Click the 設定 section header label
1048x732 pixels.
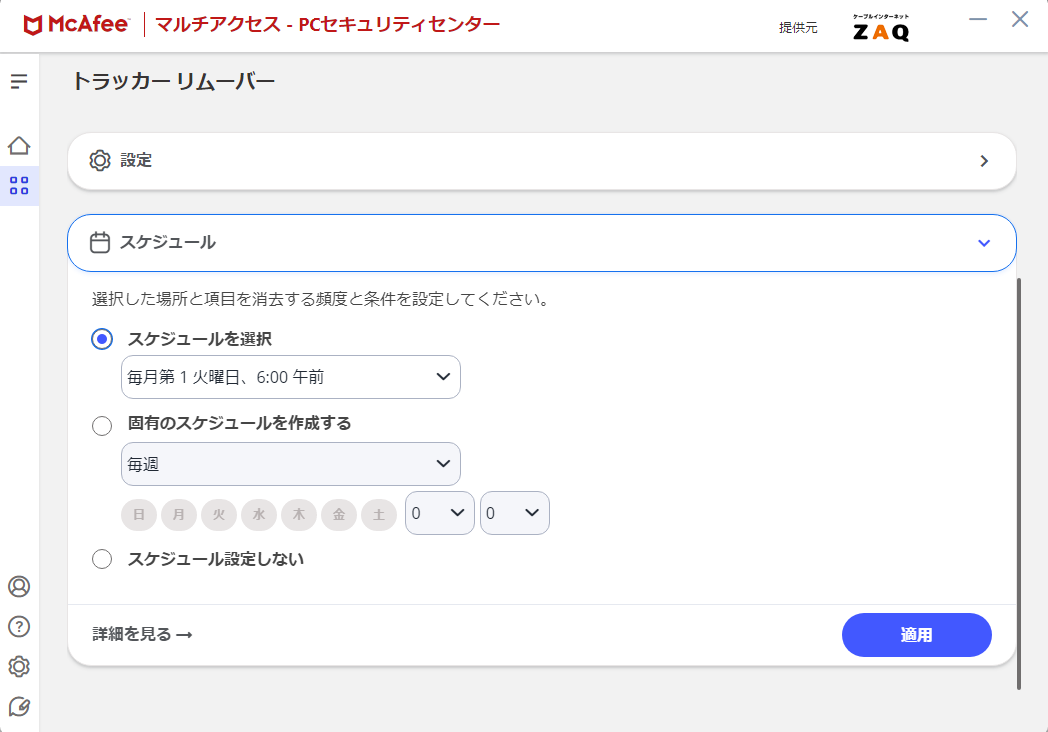(136, 160)
